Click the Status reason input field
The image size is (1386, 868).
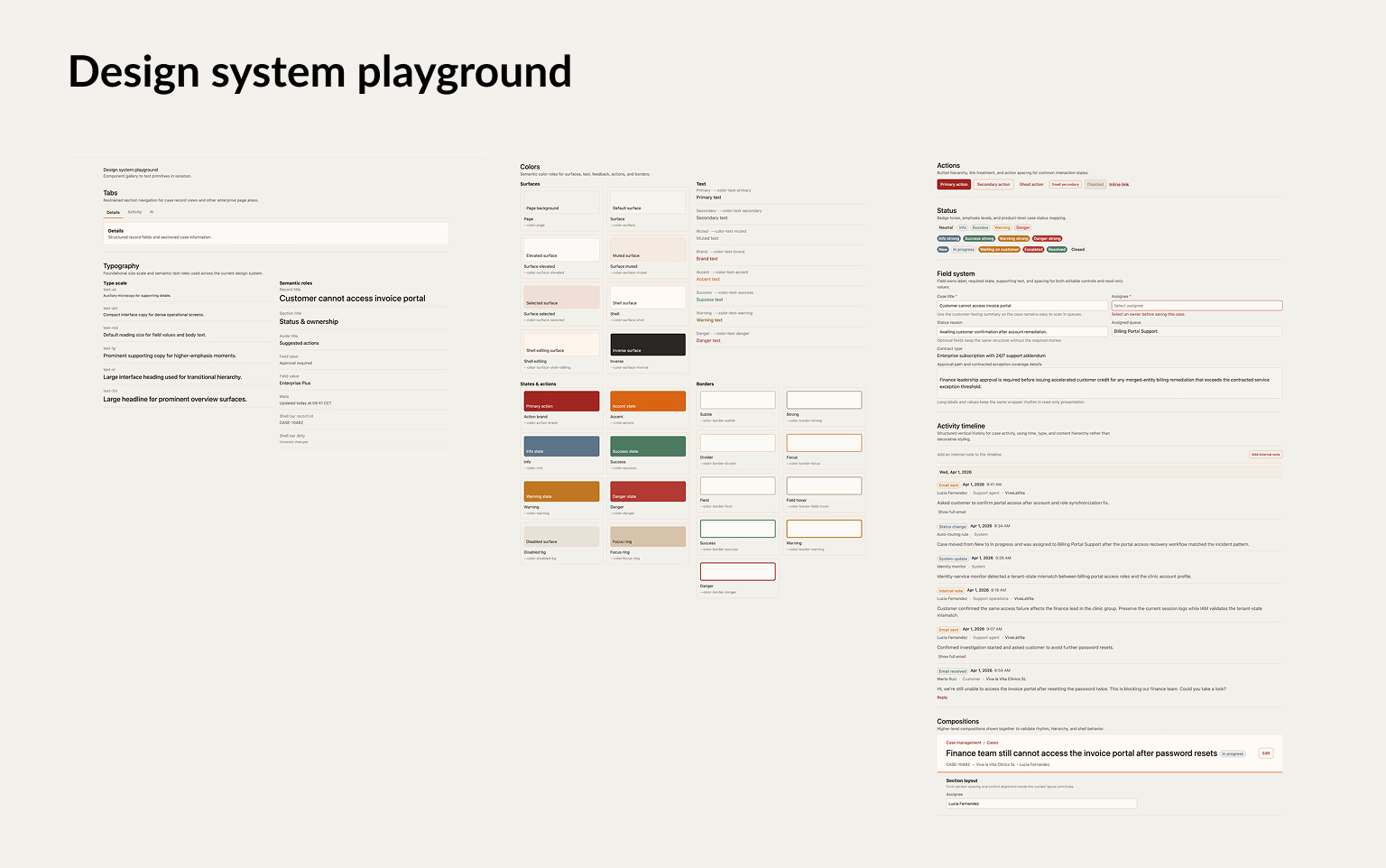pyautogui.click(x=1021, y=331)
